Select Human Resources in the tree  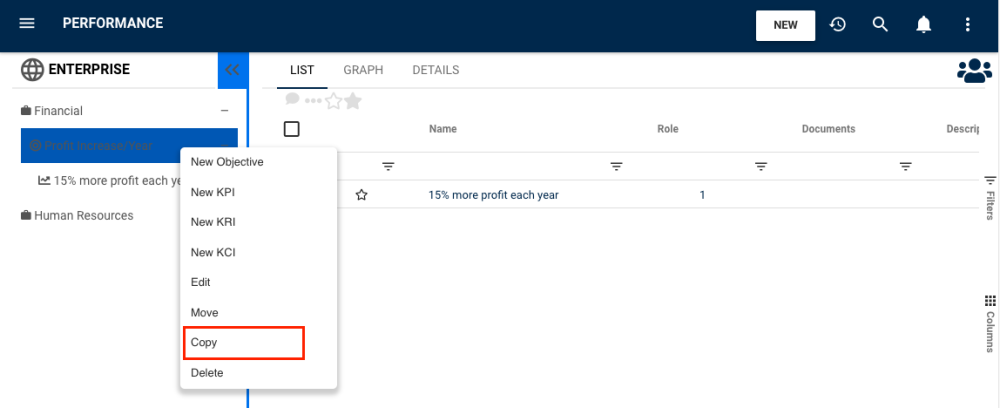click(83, 215)
